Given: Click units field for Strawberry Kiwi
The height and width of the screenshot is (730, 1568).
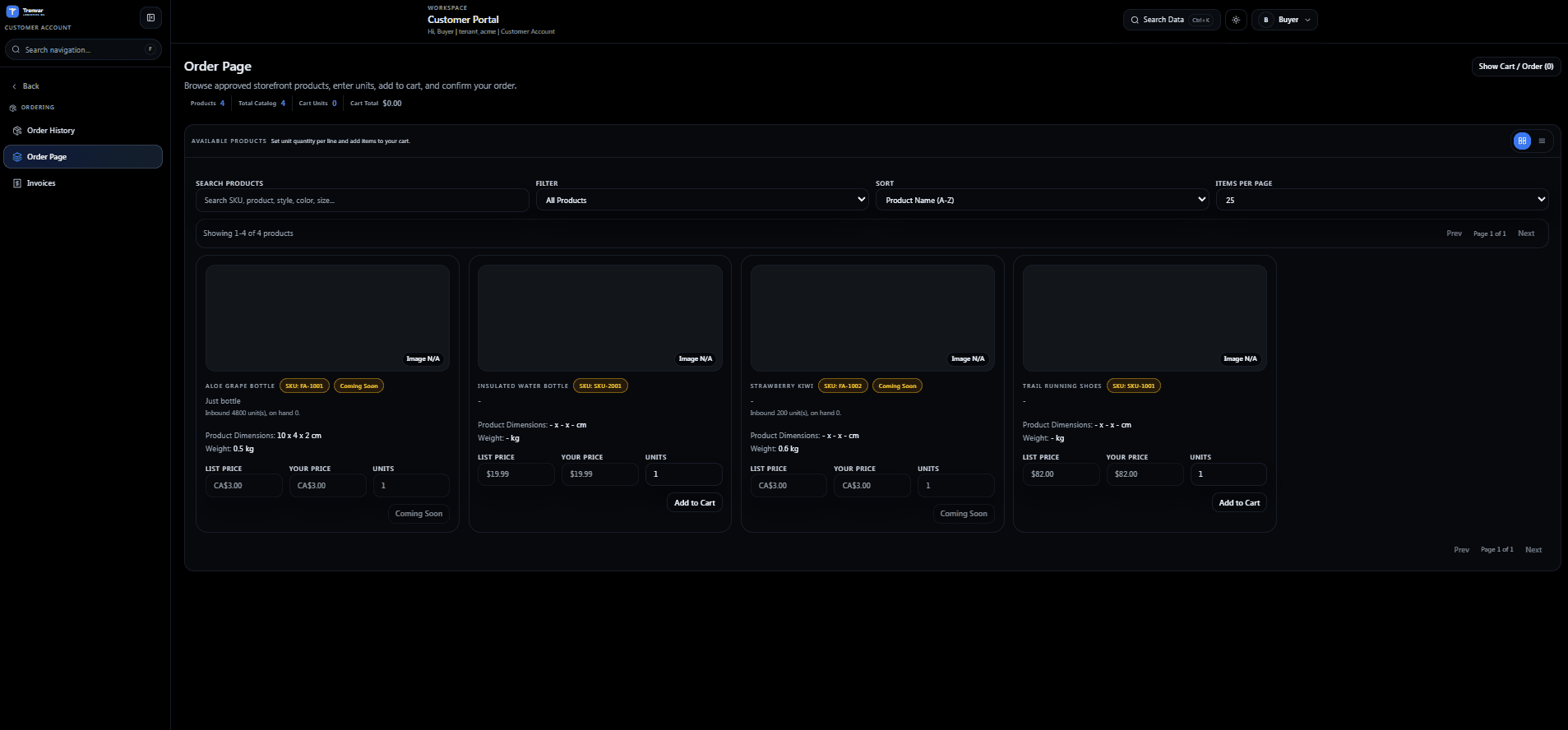Looking at the screenshot, I should [x=956, y=486].
